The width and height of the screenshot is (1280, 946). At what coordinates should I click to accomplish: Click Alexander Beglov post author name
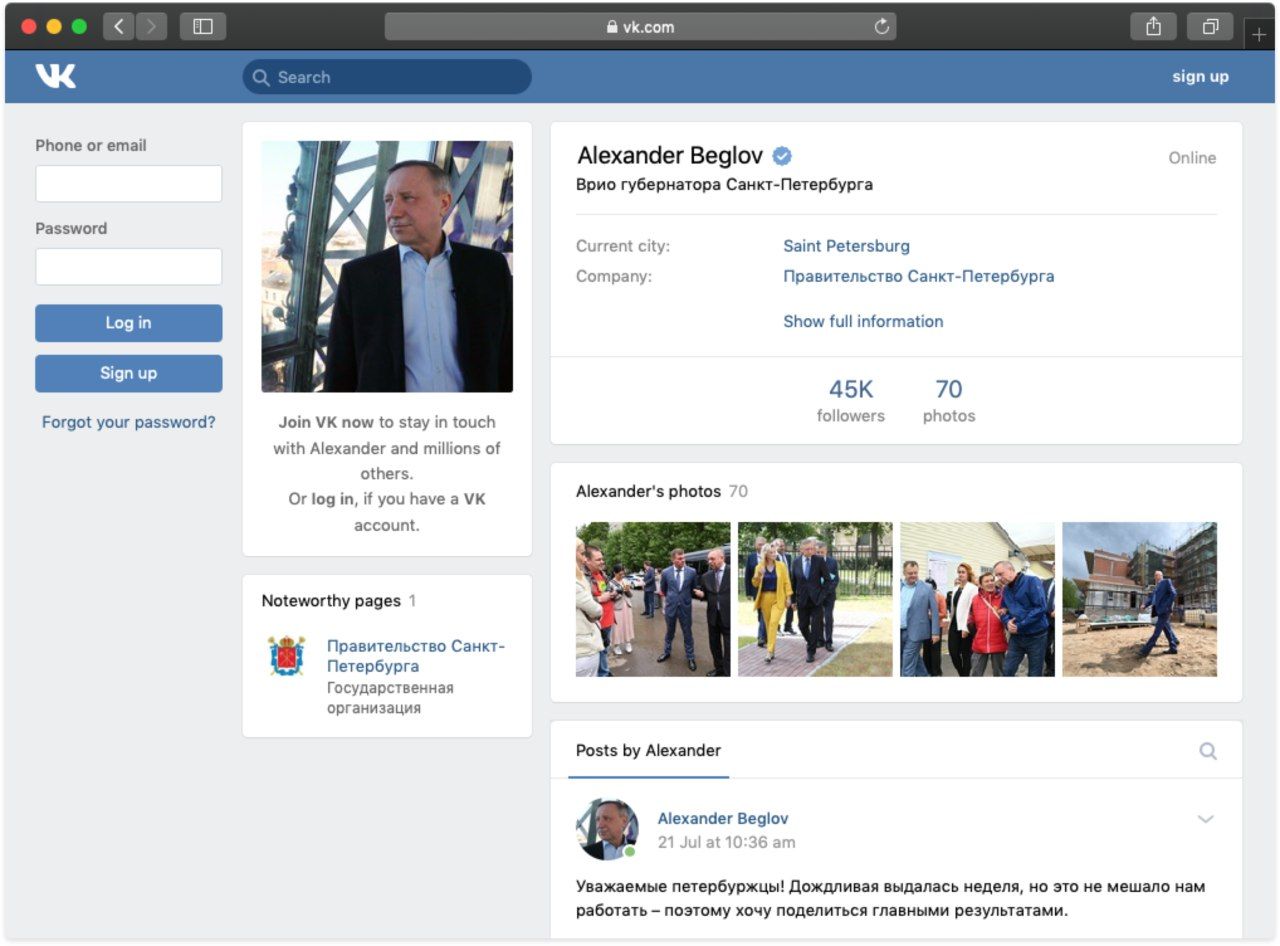pyautogui.click(x=723, y=818)
